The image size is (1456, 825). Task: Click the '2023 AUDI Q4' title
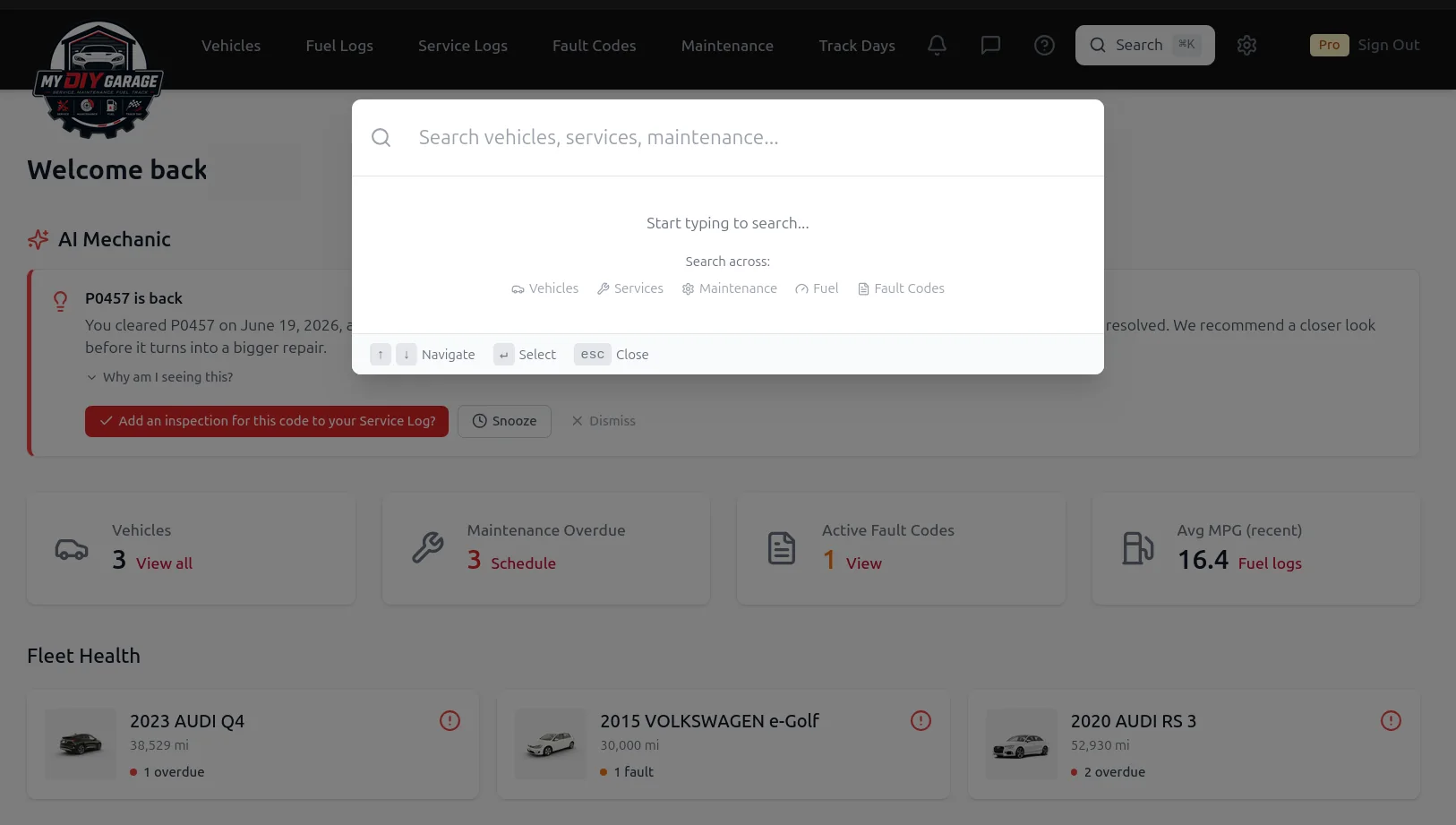(x=187, y=721)
